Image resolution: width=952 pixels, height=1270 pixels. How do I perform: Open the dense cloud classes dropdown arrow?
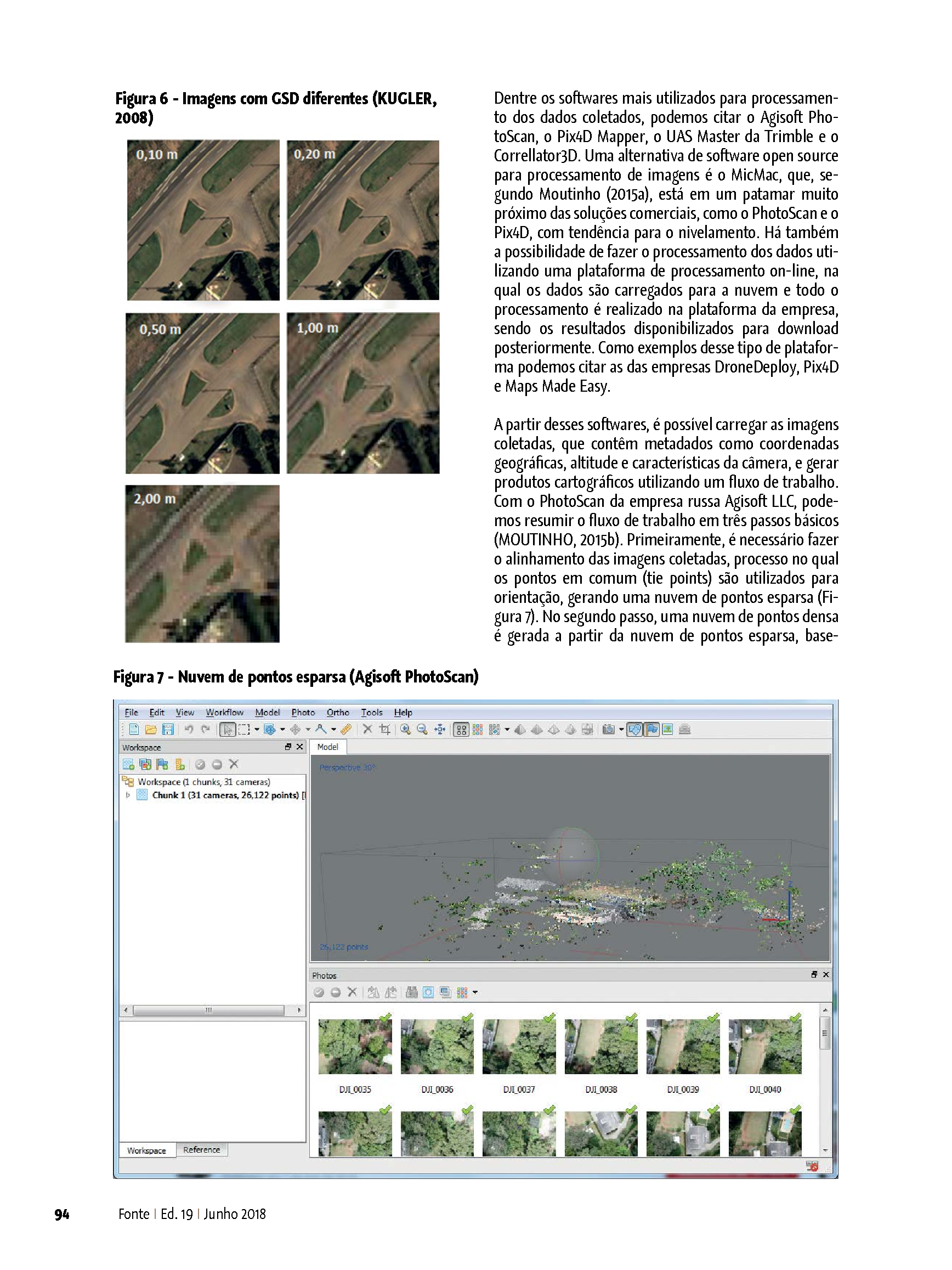(x=507, y=730)
